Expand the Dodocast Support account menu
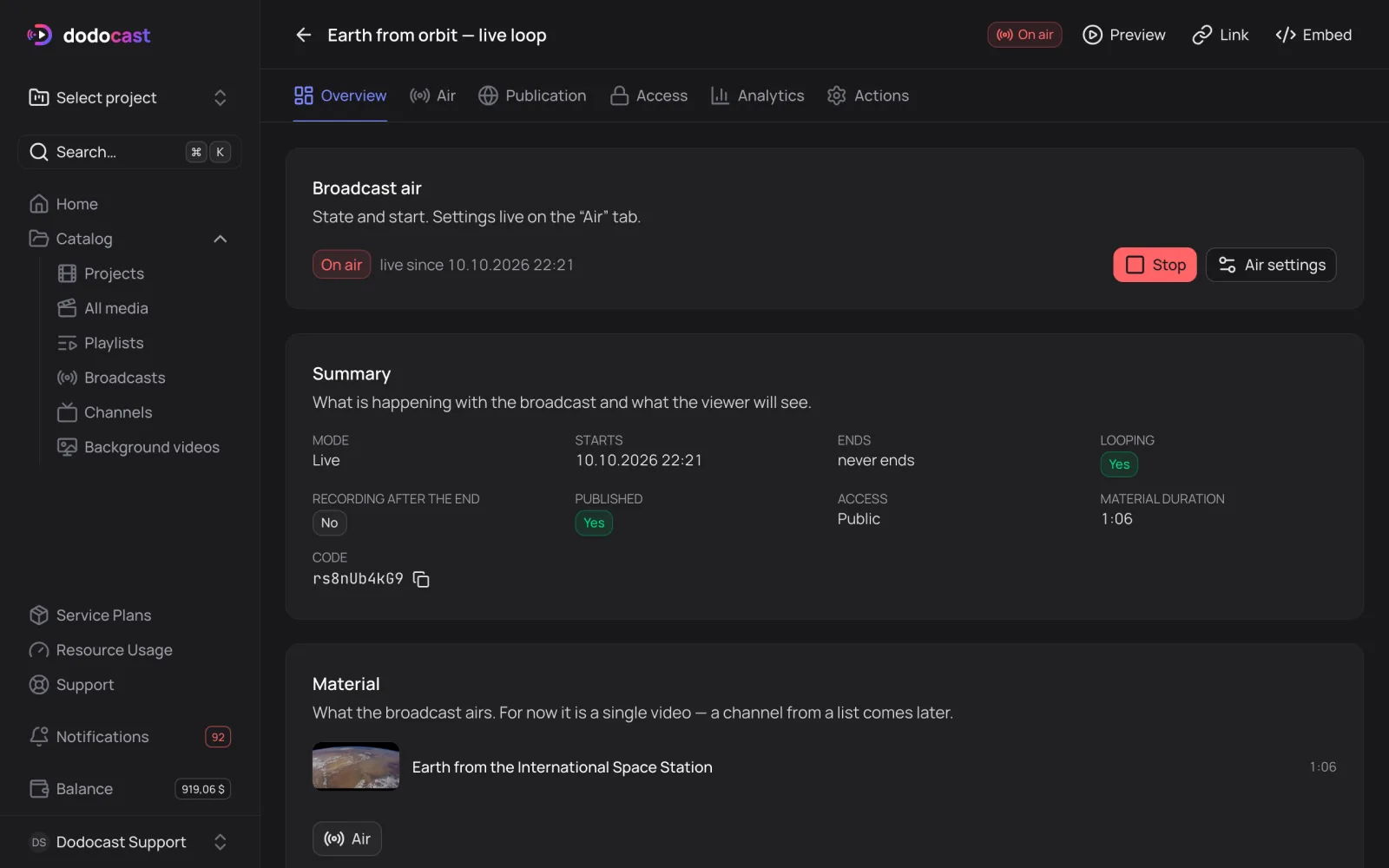This screenshot has height=868, width=1389. coord(129,842)
